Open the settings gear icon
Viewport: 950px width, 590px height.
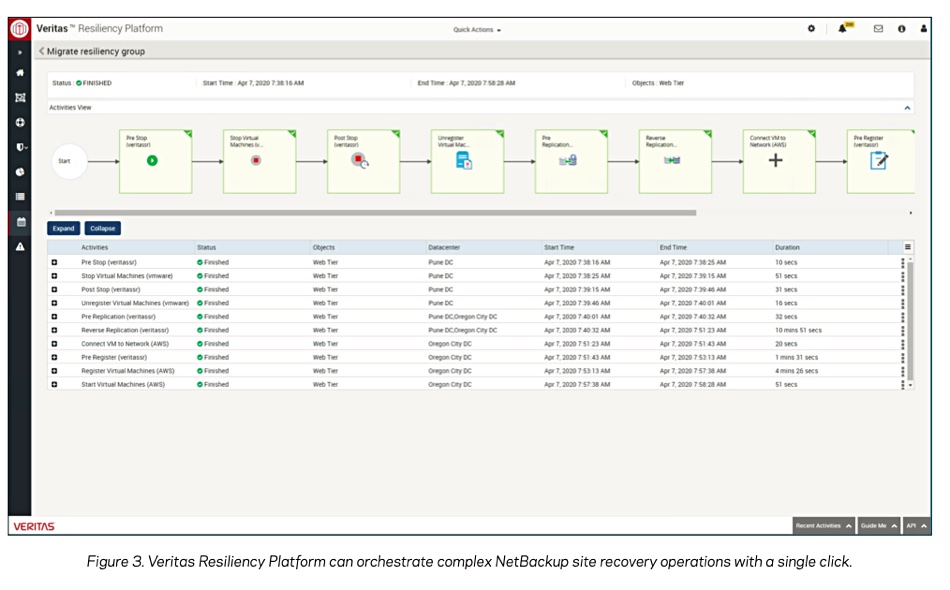point(811,28)
